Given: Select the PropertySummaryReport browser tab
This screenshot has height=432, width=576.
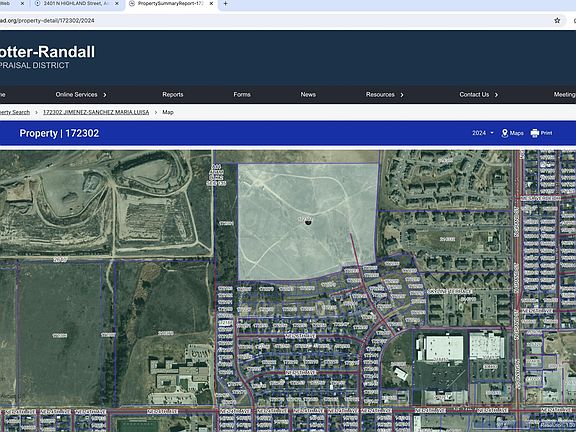Looking at the screenshot, I should tap(171, 4).
